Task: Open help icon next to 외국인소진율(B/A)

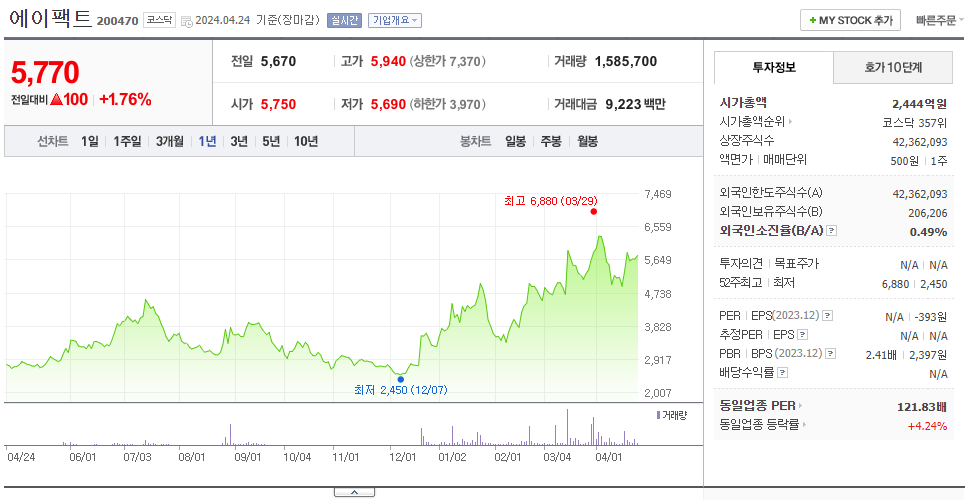Action: click(x=832, y=231)
